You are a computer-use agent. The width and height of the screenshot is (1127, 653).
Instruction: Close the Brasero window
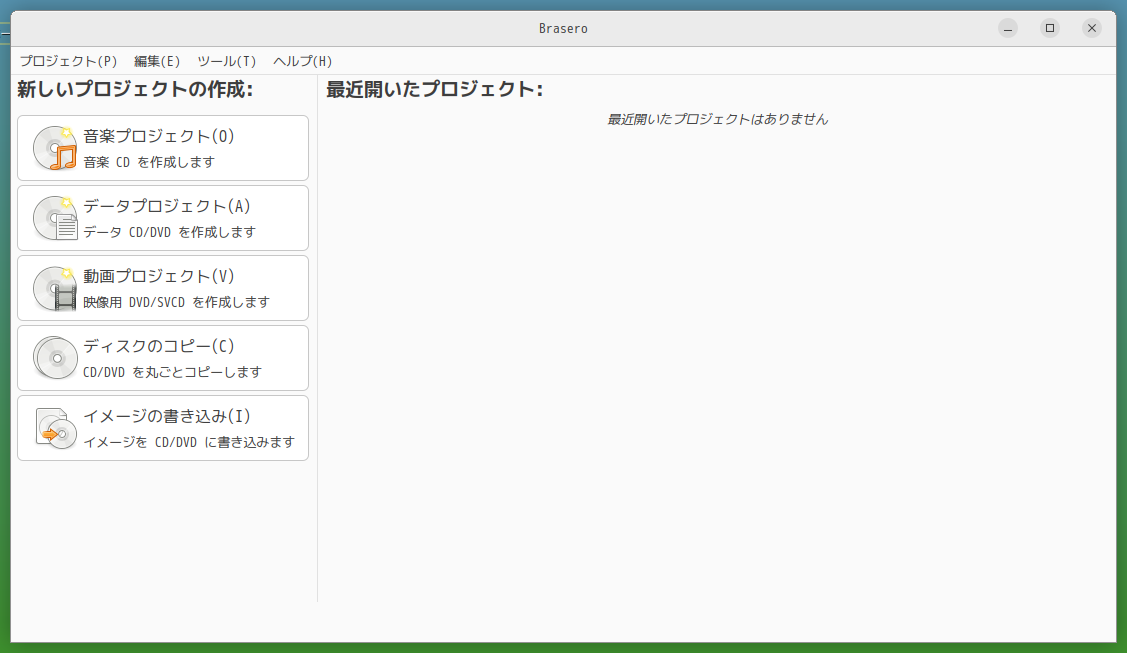tap(1091, 28)
